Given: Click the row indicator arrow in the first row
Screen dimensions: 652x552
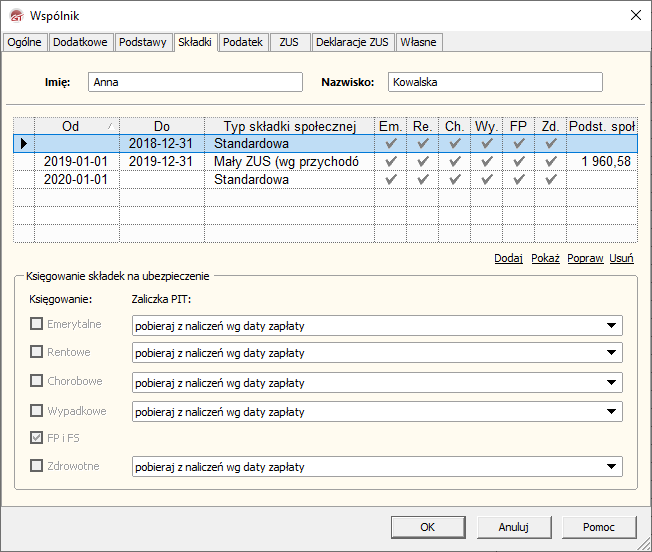Looking at the screenshot, I should [x=23, y=144].
